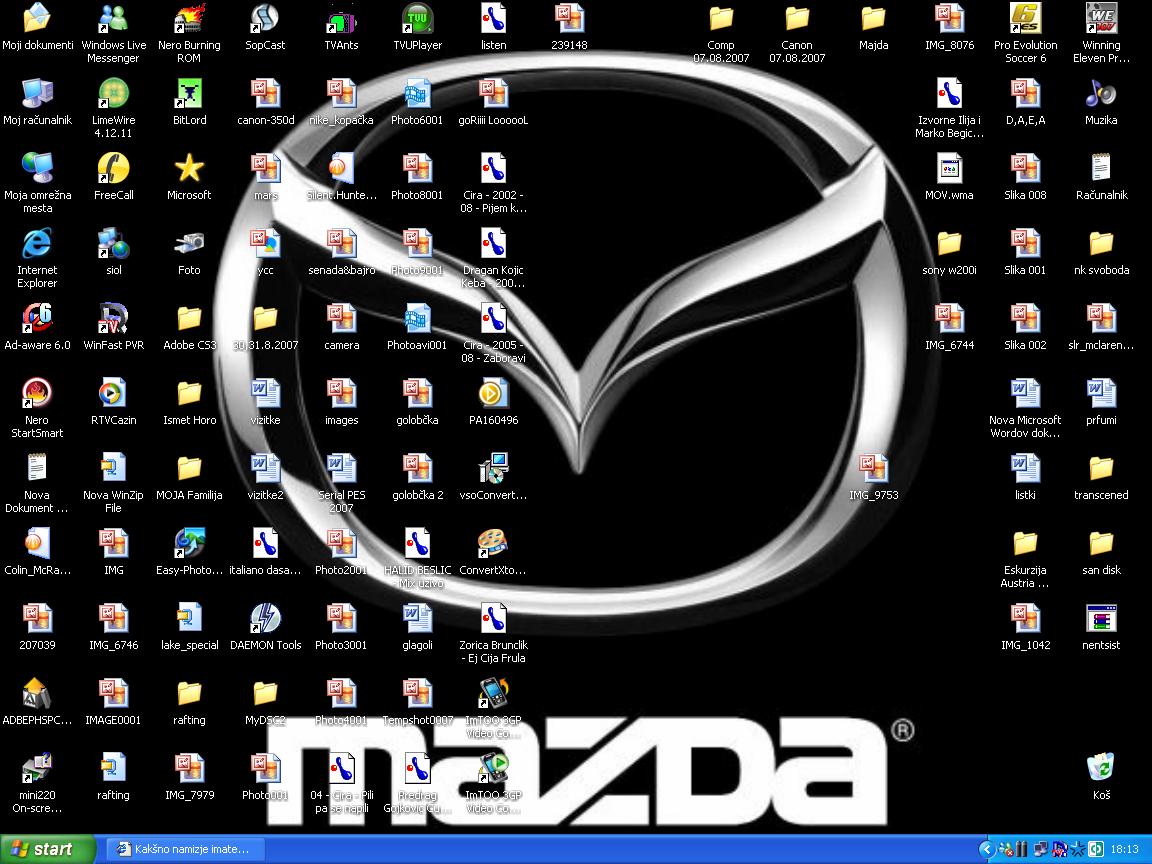Image resolution: width=1152 pixels, height=864 pixels.
Task: Select the rafting folder icon
Action: pos(189,694)
